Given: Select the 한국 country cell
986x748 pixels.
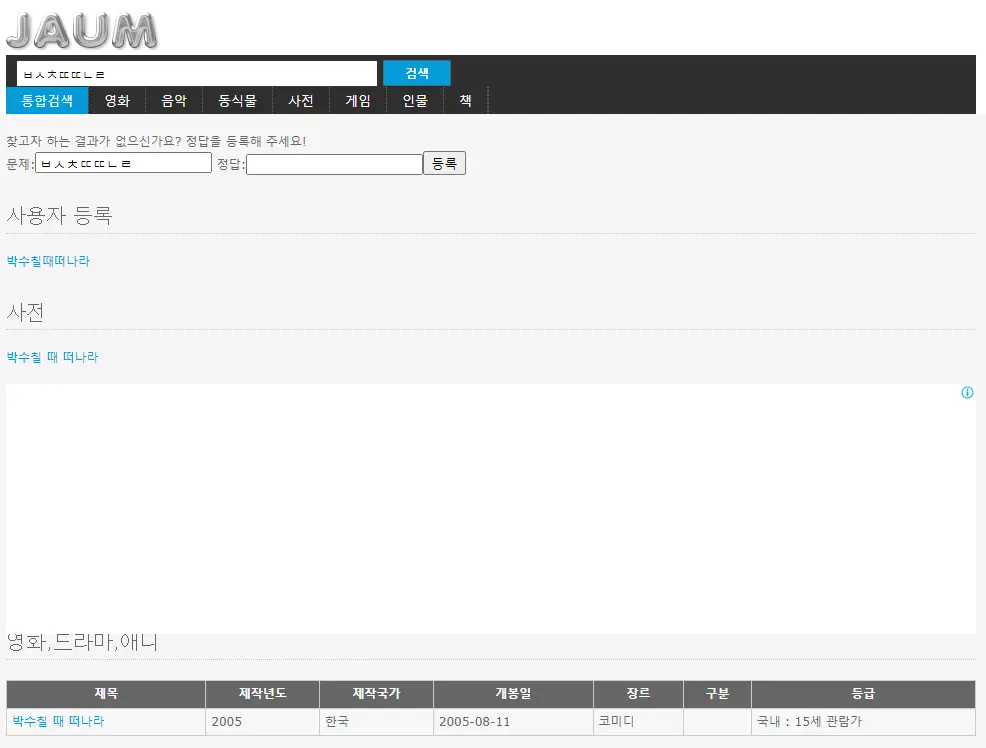Looking at the screenshot, I should pos(376,722).
